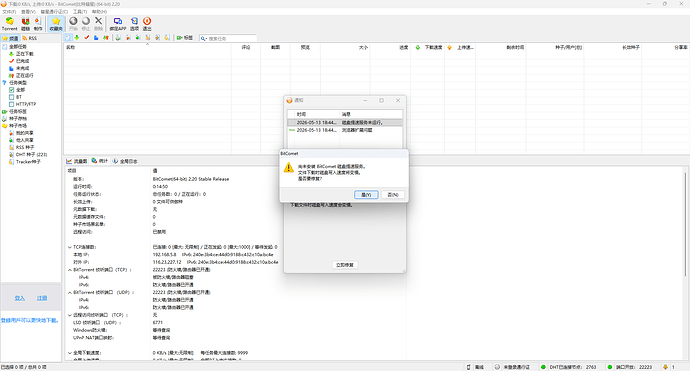Click the statistics panel vertical scrollbar
690x371 pixels.
[x=685, y=224]
